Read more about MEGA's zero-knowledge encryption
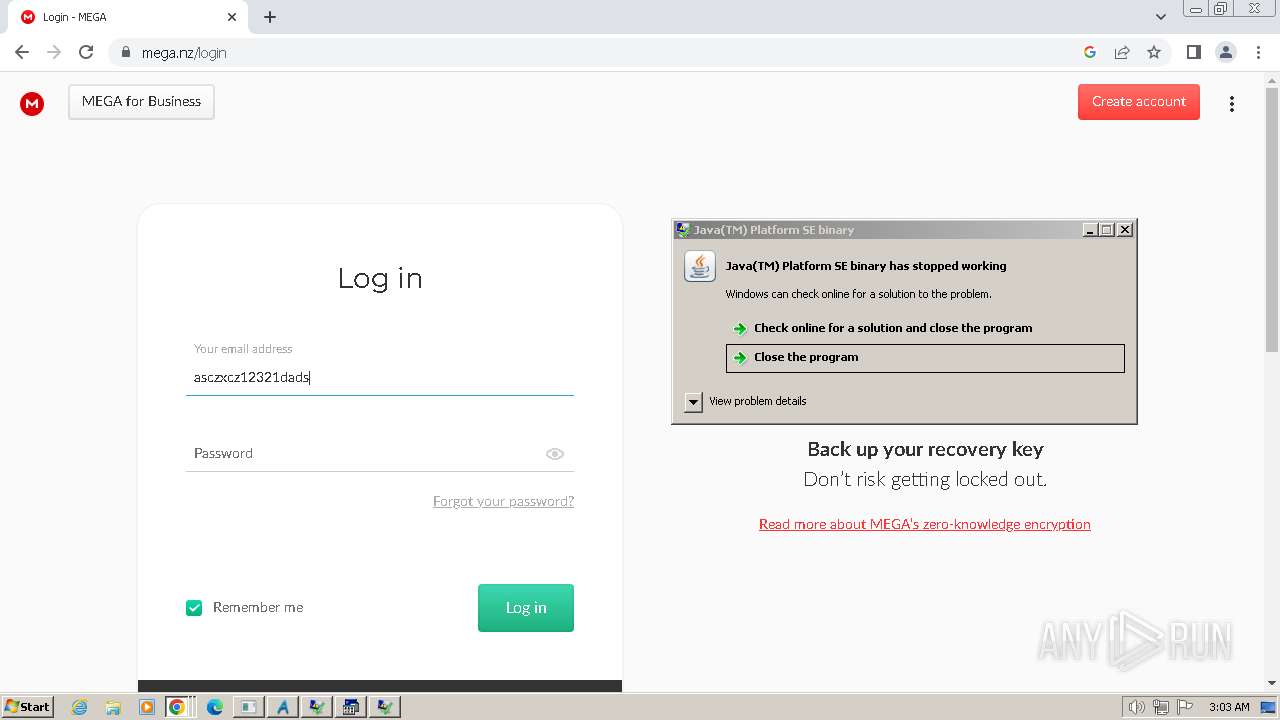1280x720 pixels. pos(924,524)
